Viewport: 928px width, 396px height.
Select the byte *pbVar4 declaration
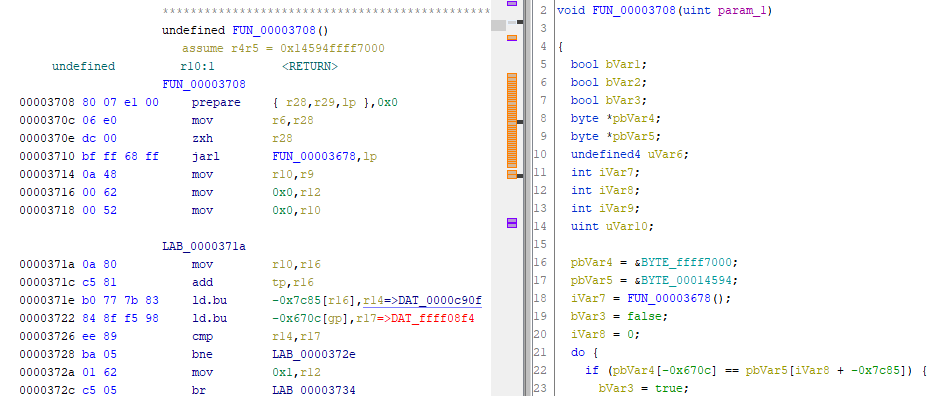[x=616, y=118]
